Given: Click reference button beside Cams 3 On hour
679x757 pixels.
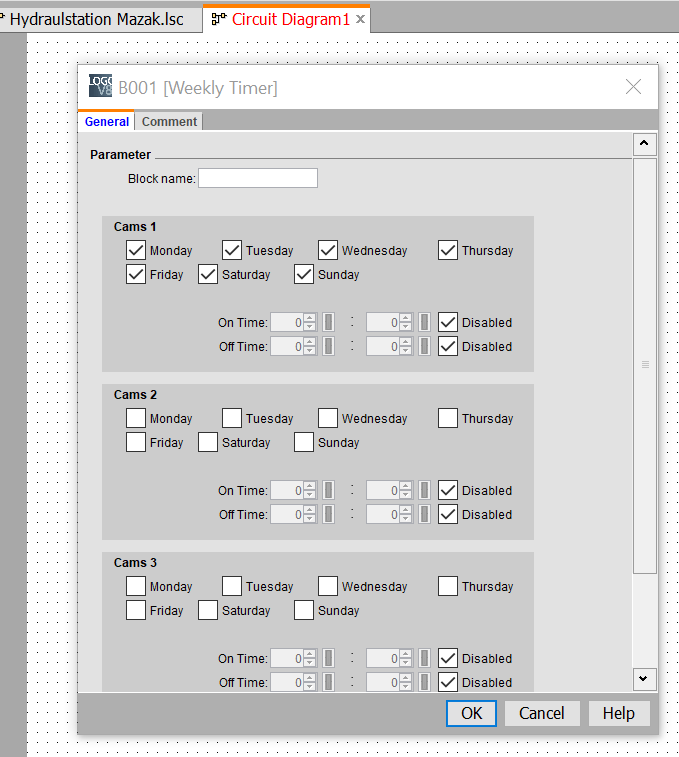Looking at the screenshot, I should (x=328, y=659).
